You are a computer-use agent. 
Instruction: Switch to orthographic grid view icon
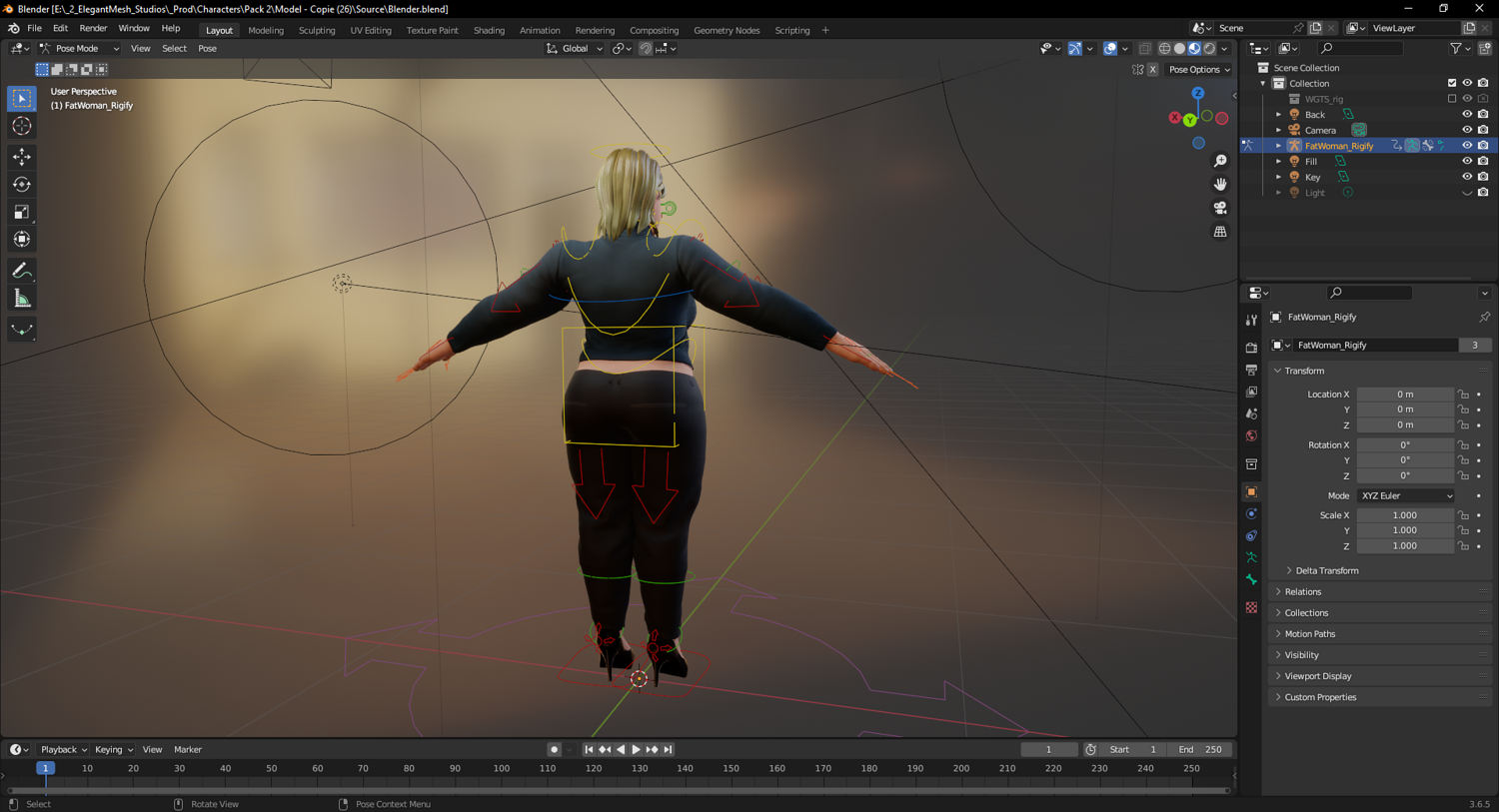(1220, 232)
